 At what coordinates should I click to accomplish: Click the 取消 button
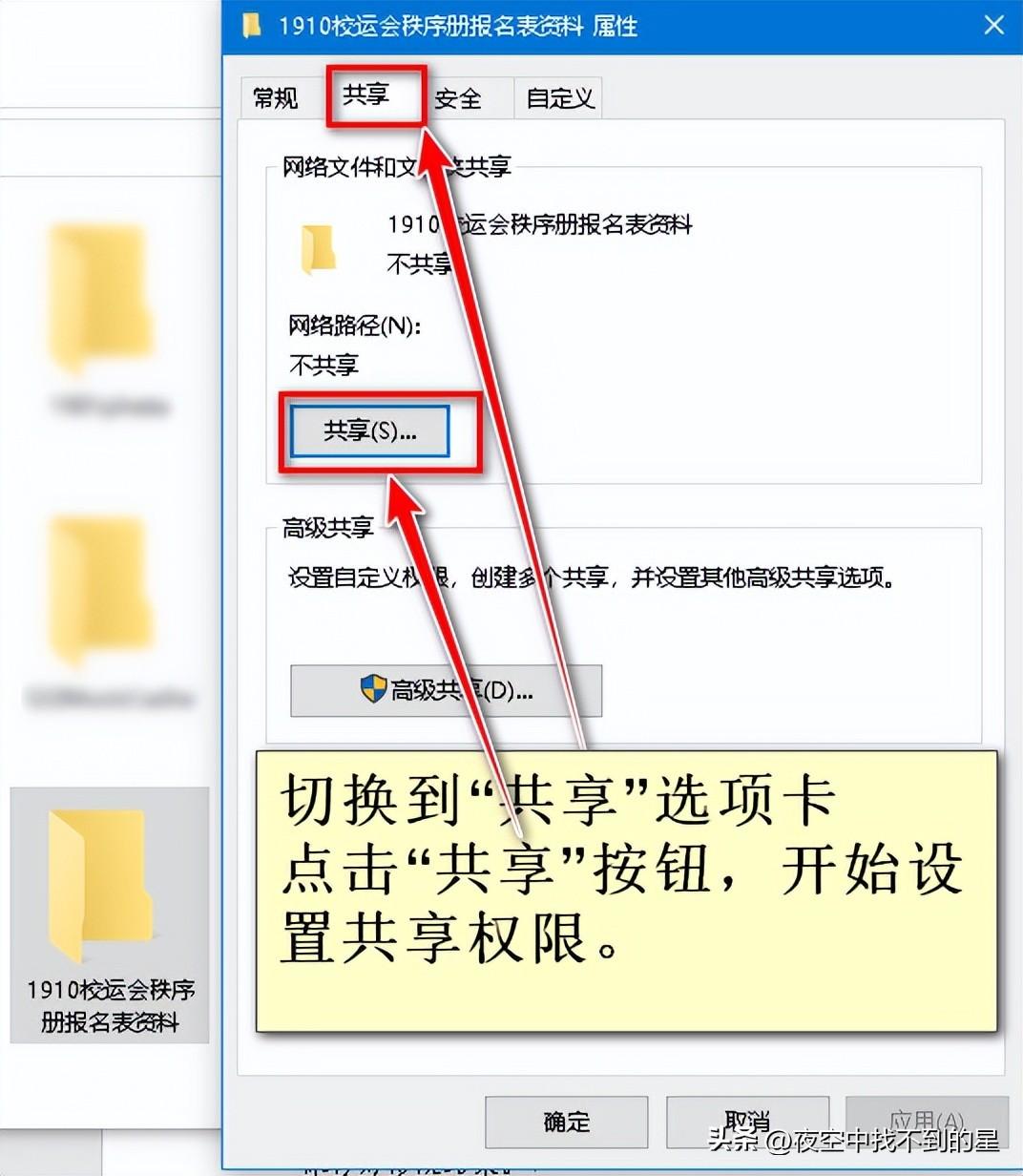(747, 1122)
